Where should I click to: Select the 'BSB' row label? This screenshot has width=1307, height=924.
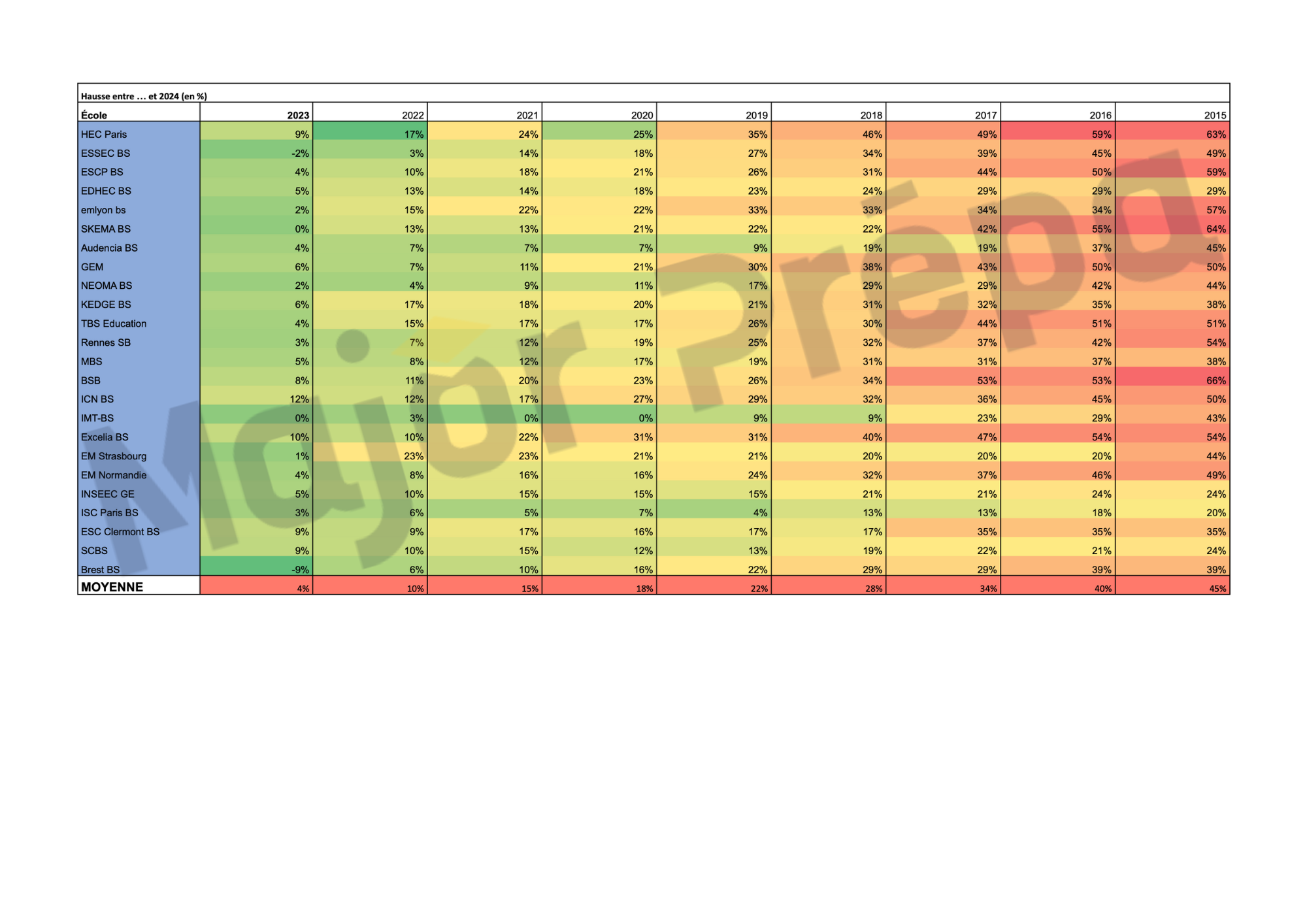click(x=91, y=380)
